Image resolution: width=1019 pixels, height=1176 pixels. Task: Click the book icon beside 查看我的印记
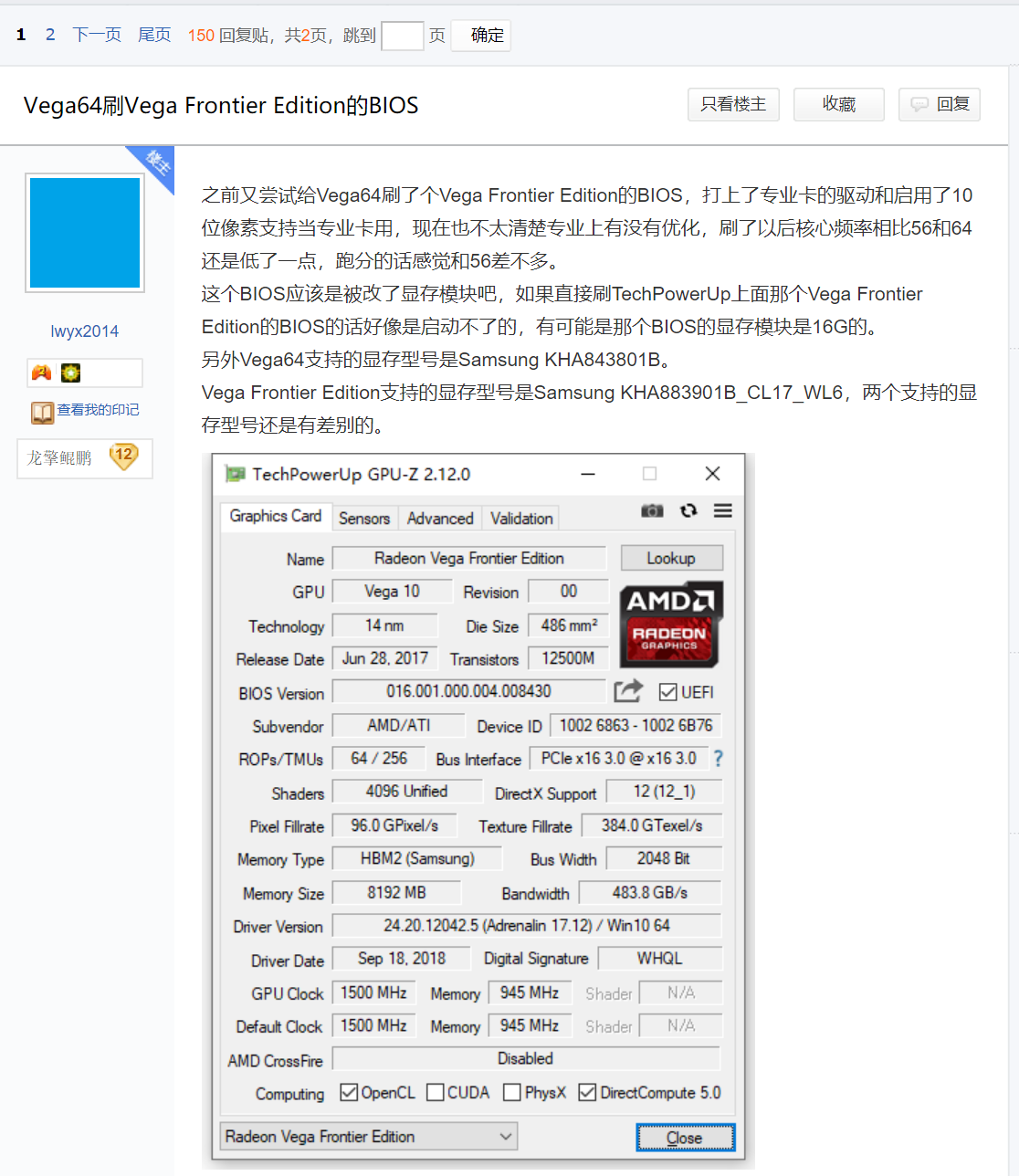[42, 413]
